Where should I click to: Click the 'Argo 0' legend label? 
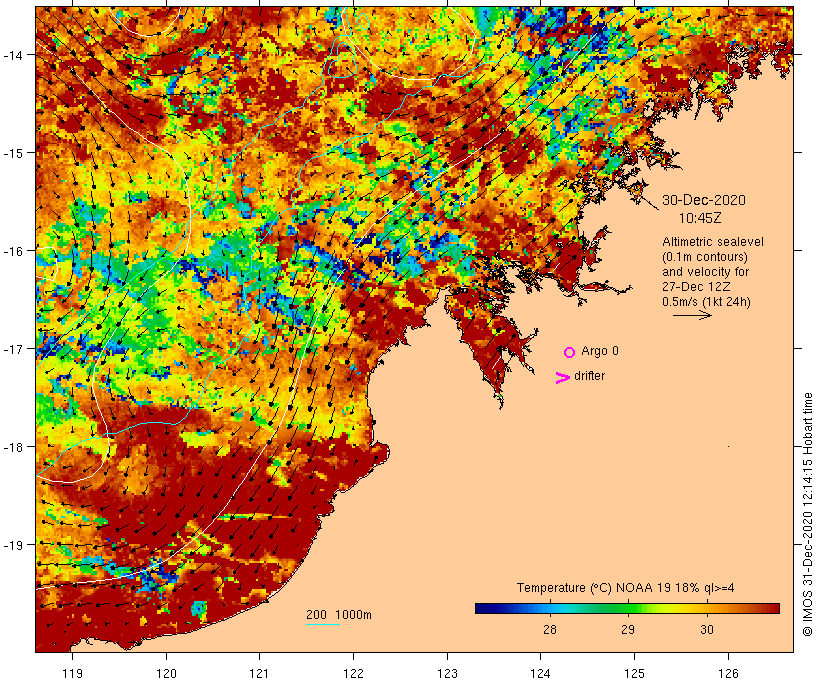point(600,351)
